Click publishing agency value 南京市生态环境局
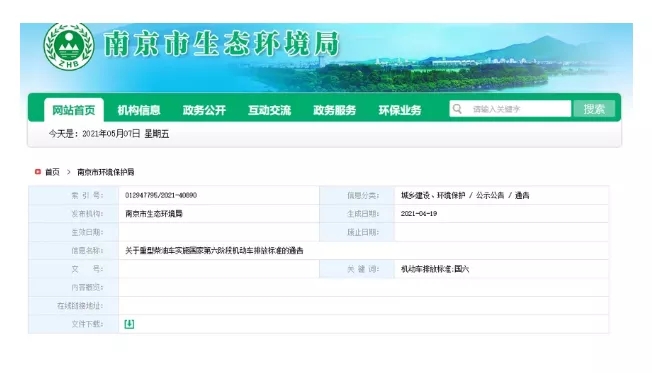This screenshot has width=652, height=373. pyautogui.click(x=154, y=214)
